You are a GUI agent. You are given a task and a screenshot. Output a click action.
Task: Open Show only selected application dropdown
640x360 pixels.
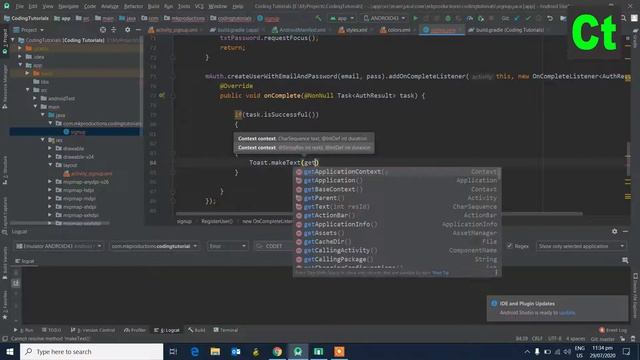[581, 246]
